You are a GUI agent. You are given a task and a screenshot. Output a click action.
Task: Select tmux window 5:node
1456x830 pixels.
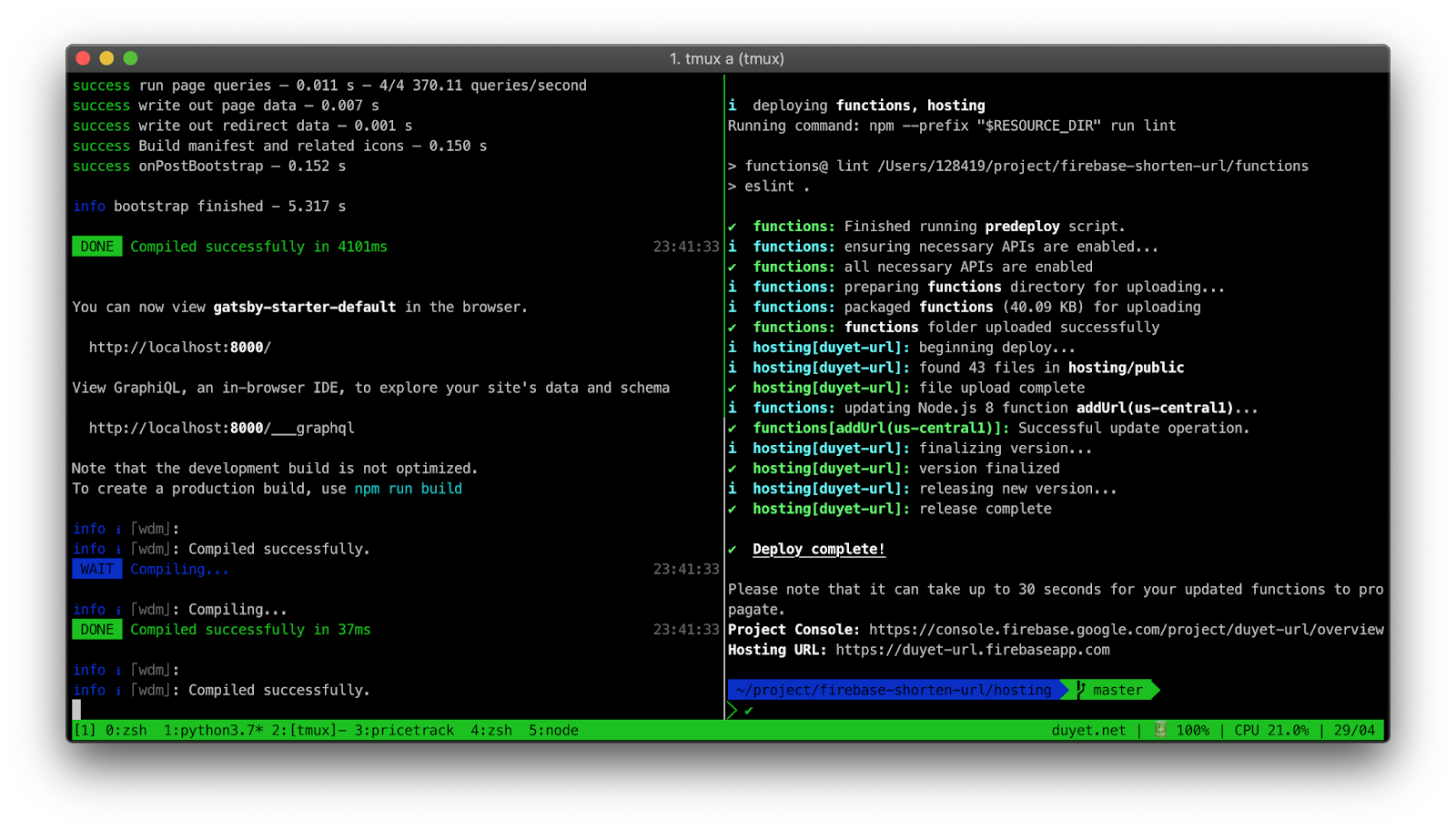click(x=553, y=730)
